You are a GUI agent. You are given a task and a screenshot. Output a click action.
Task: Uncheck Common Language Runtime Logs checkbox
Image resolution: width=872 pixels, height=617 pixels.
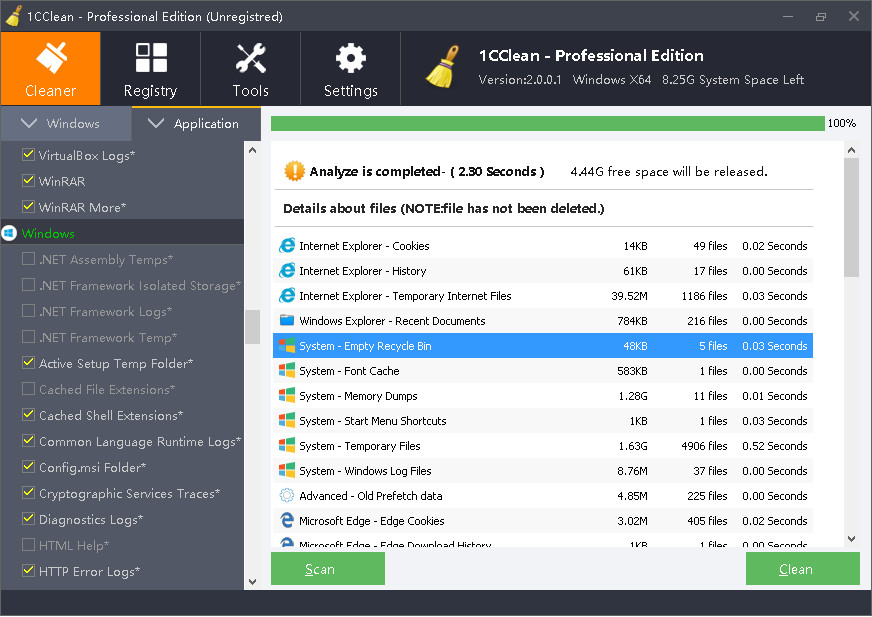(28, 440)
